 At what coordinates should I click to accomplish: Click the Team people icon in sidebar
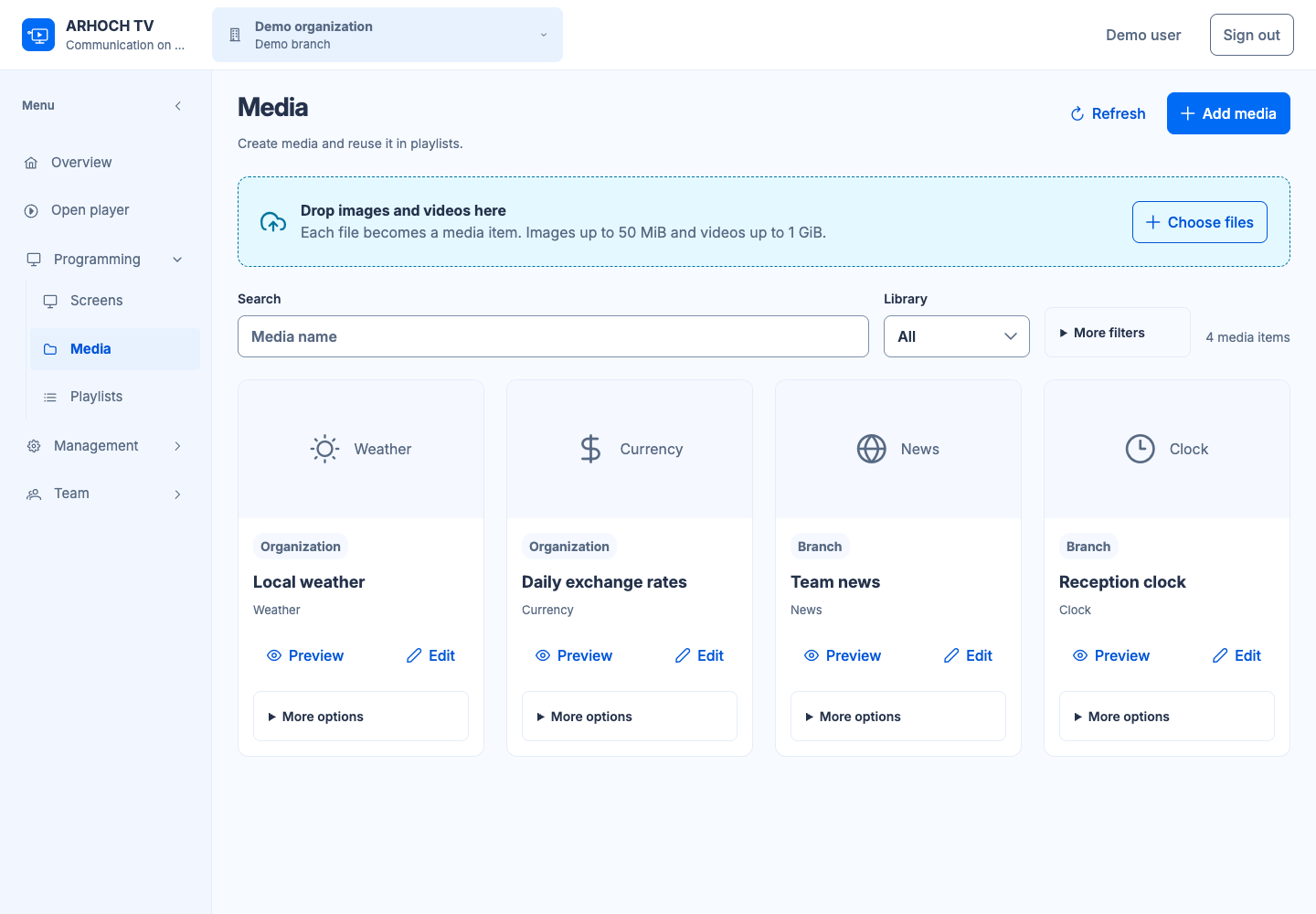coord(34,494)
